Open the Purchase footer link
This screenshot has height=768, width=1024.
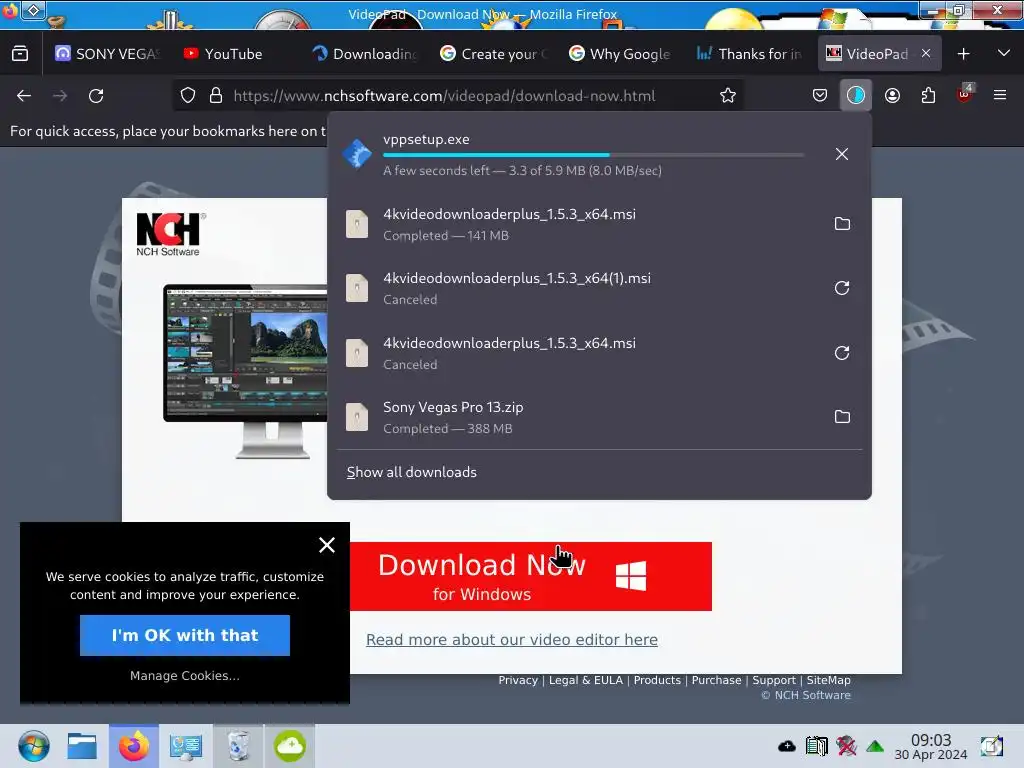click(716, 680)
